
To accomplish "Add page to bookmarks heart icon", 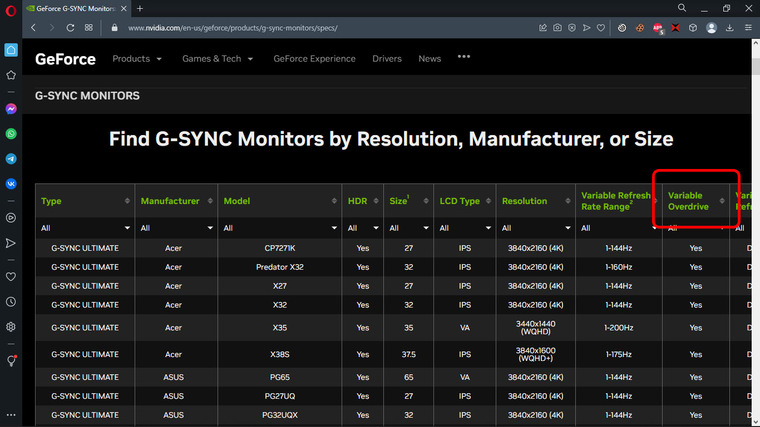I will pyautogui.click(x=601, y=28).
